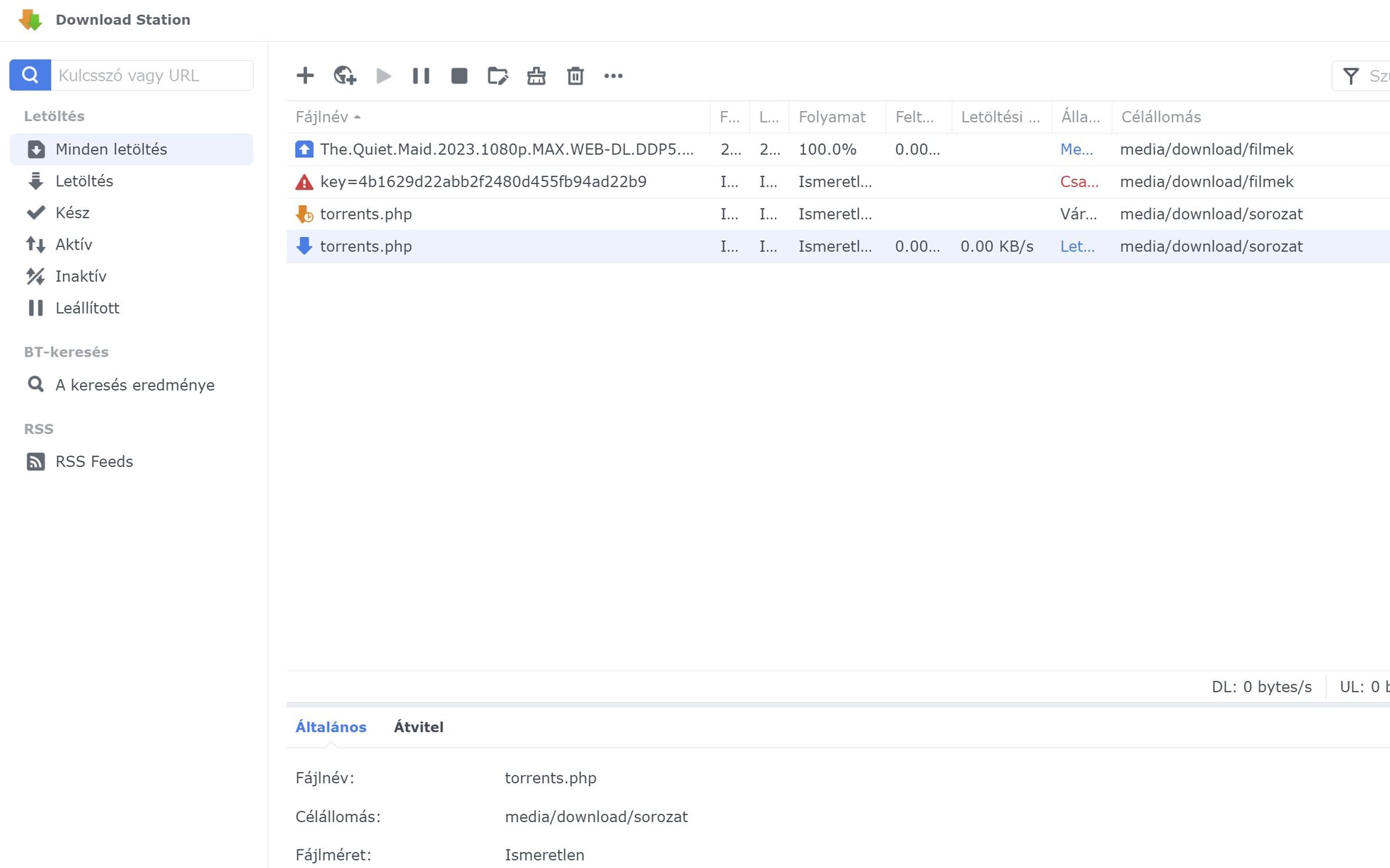
Task: Open A keresés eredménye search results
Action: pos(132,385)
